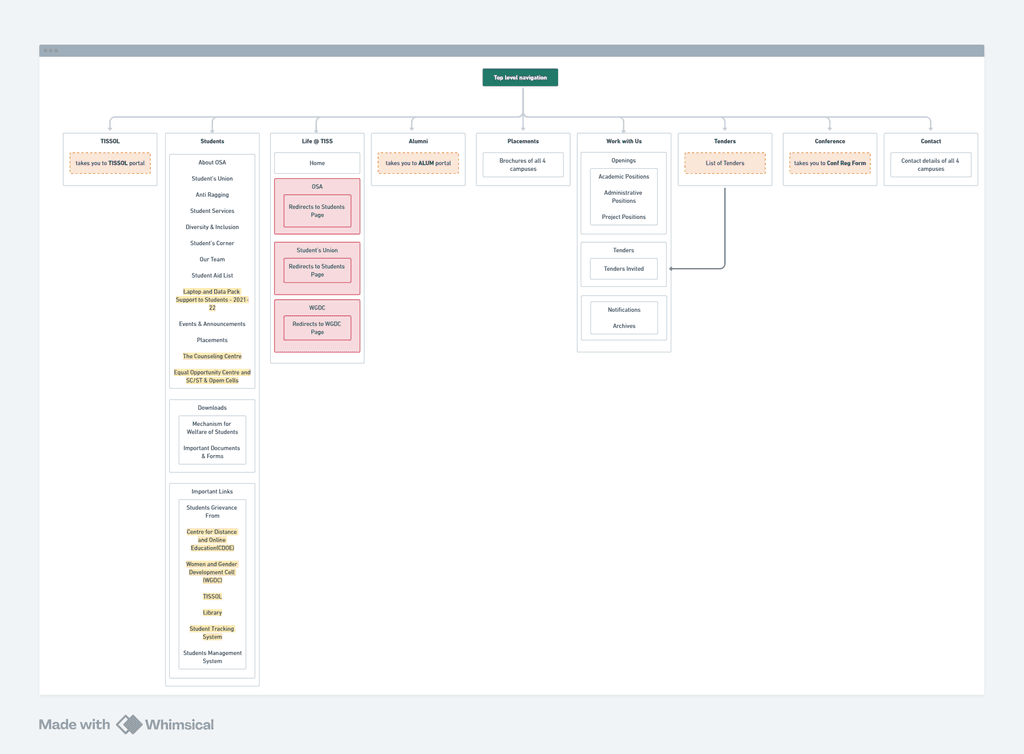Screen dimensions: 1024x754
Task: Select the Conference column header
Action: pyautogui.click(x=829, y=141)
